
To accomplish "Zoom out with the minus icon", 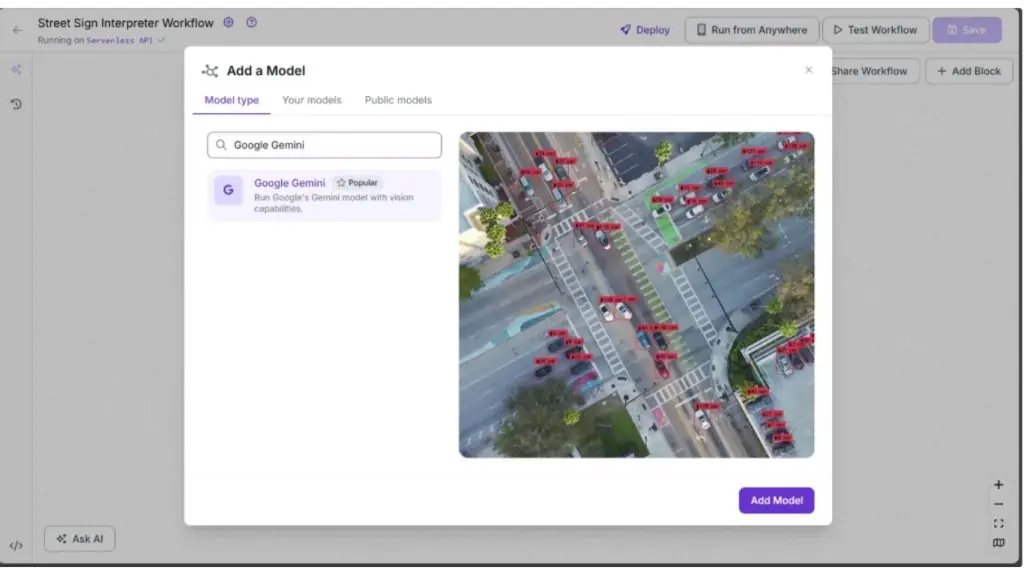I will 999,504.
